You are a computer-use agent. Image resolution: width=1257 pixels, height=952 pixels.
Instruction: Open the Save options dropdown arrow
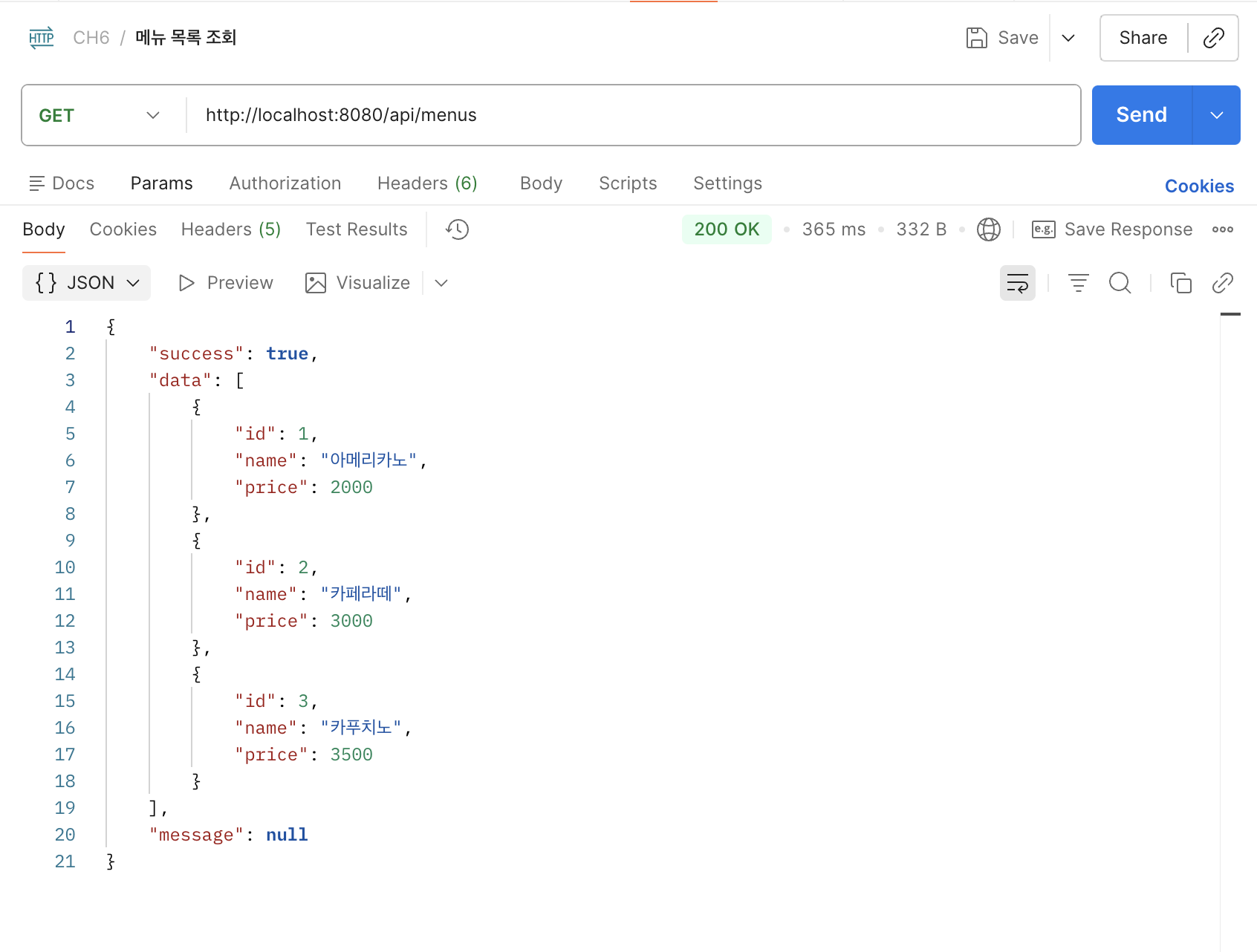coord(1068,38)
